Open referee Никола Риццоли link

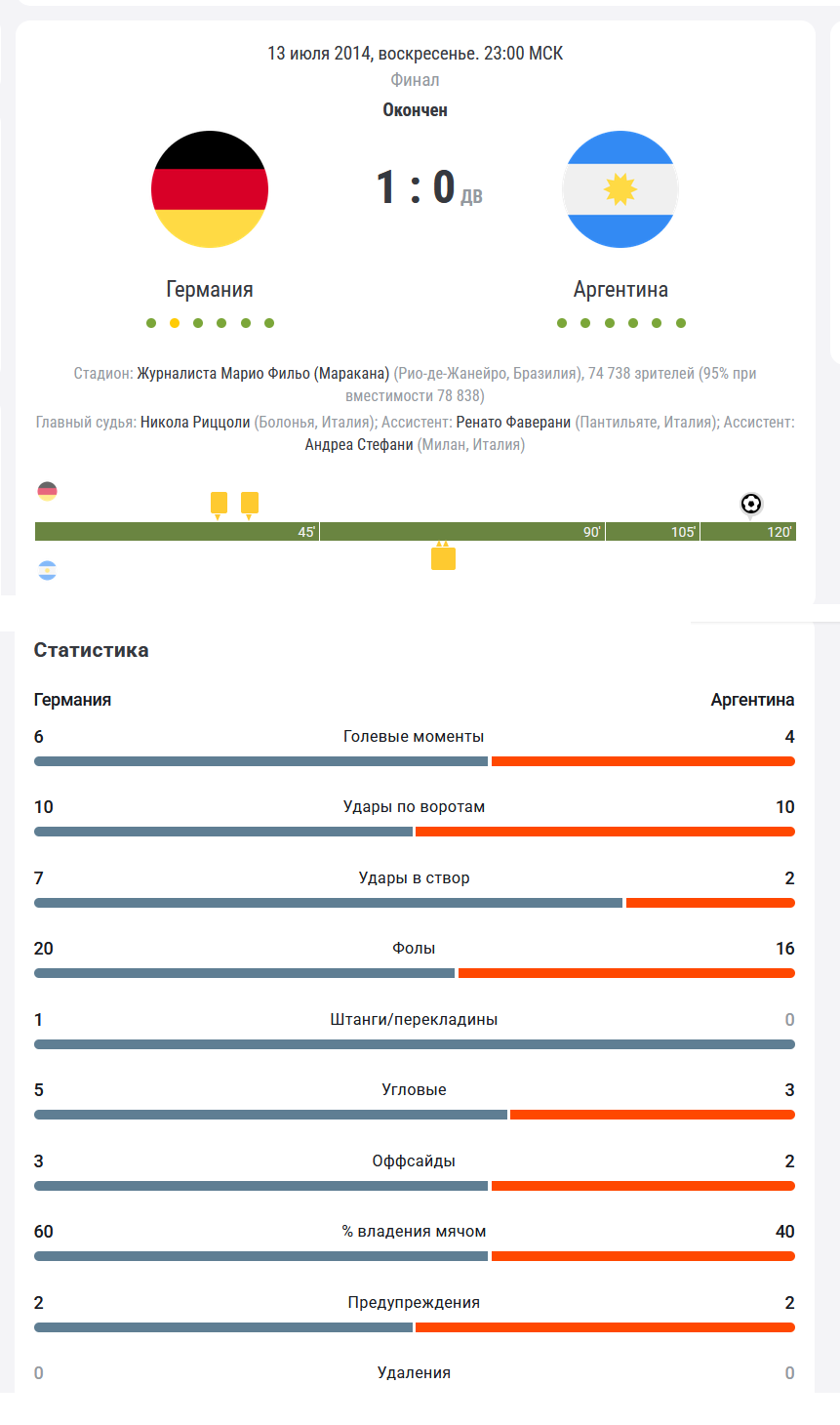pos(195,422)
